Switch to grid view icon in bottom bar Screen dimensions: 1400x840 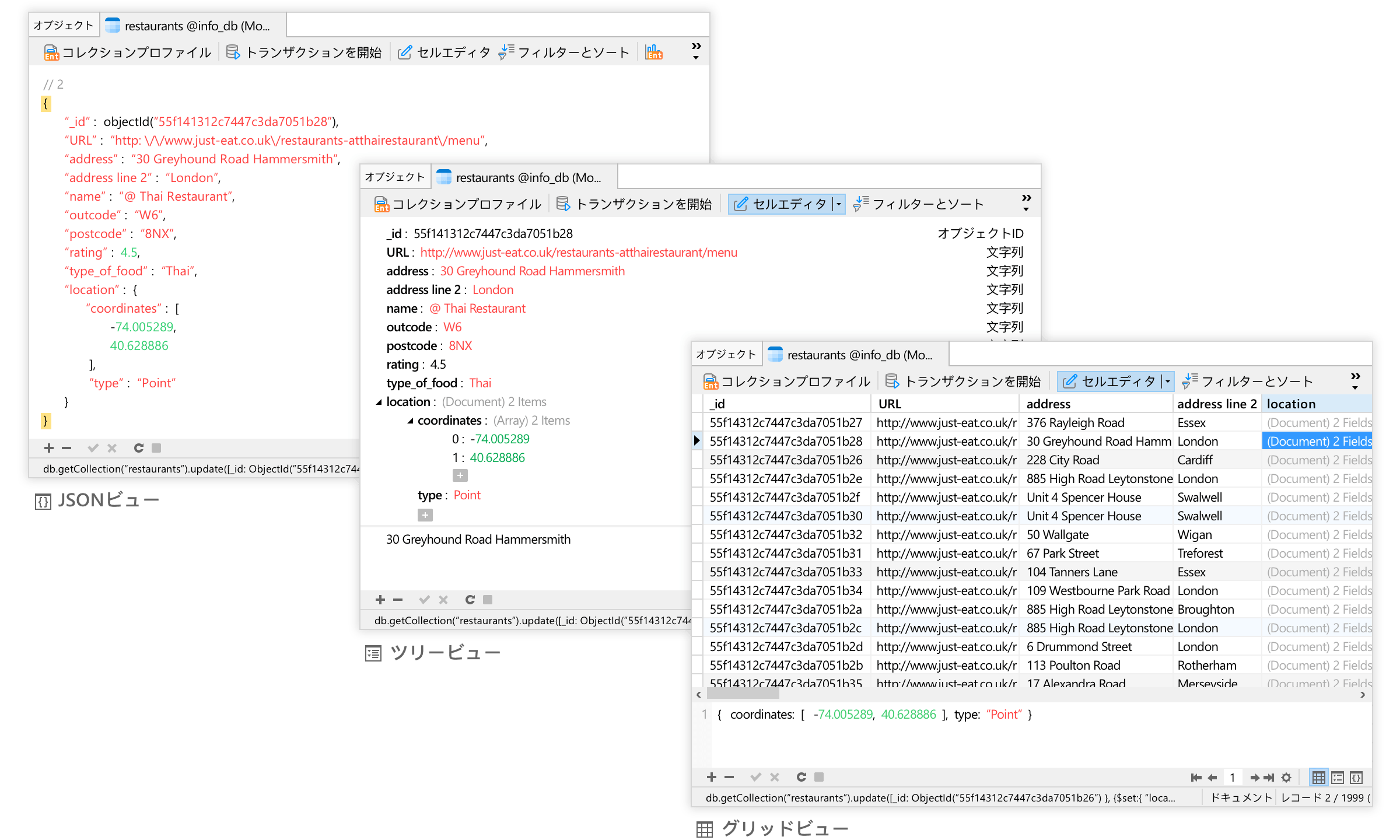[x=1318, y=778]
